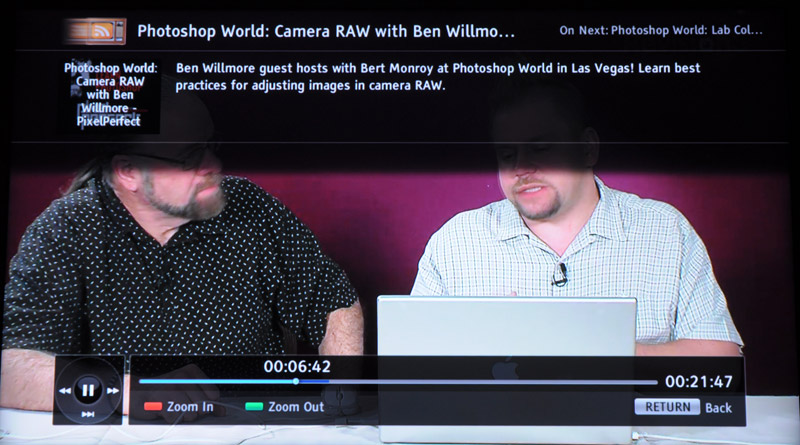800x445 pixels.
Task: Click the episode title Photoshop World: Camera RAW
Action: (326, 31)
